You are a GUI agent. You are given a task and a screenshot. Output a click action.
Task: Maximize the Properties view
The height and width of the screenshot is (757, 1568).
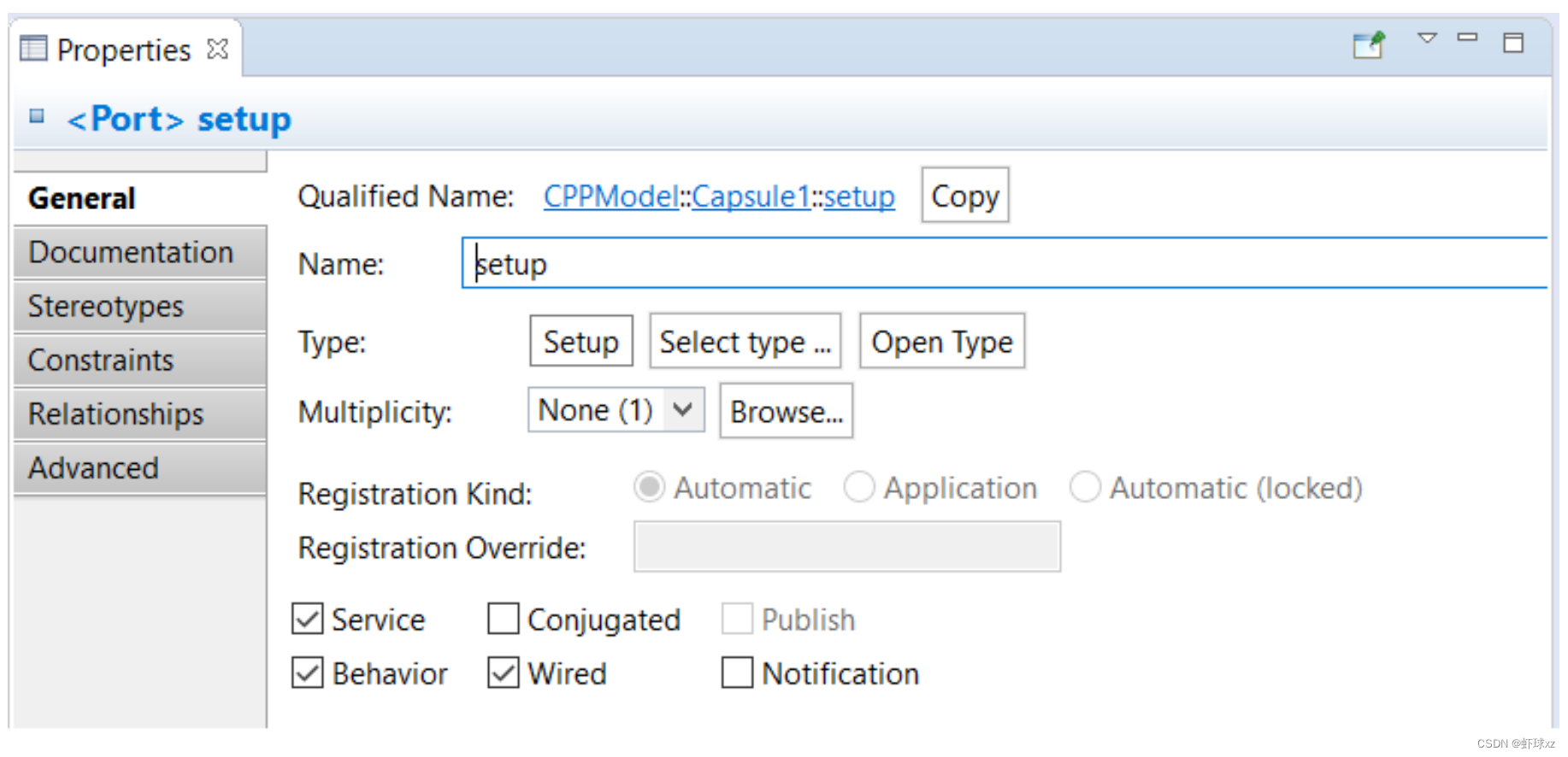(x=1513, y=43)
